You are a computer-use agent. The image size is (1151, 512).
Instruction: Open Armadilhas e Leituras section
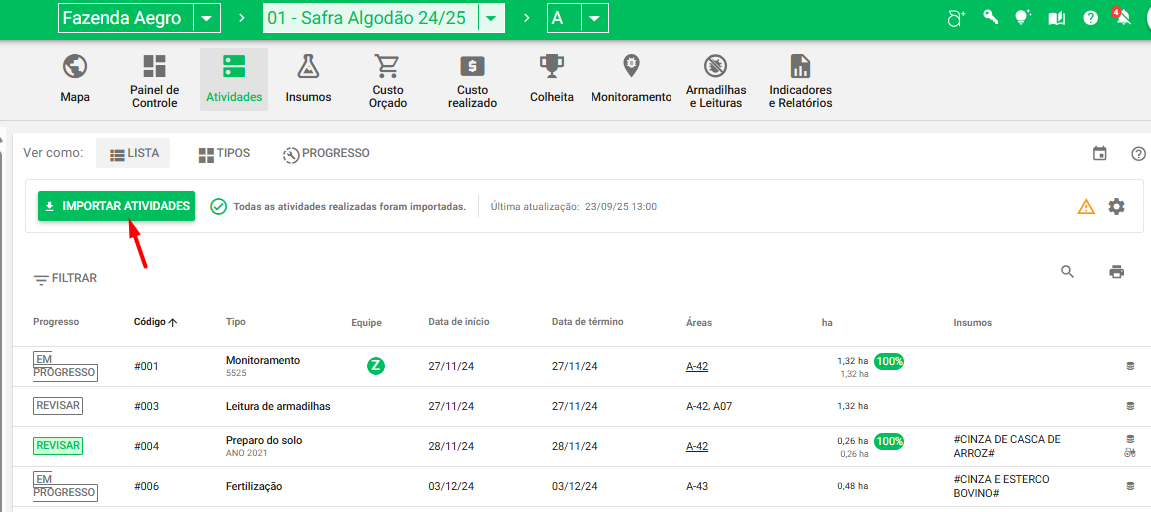tap(715, 81)
